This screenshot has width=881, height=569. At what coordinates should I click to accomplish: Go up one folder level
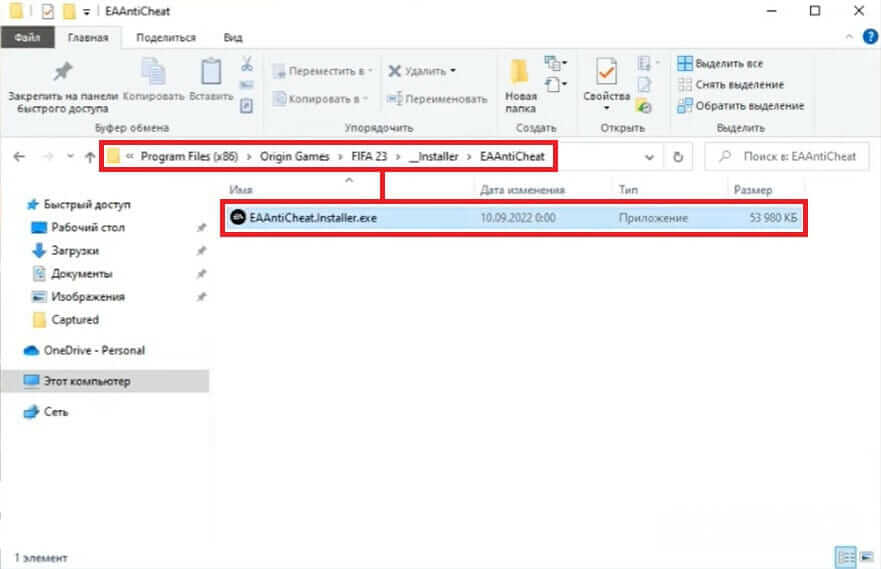click(x=90, y=157)
